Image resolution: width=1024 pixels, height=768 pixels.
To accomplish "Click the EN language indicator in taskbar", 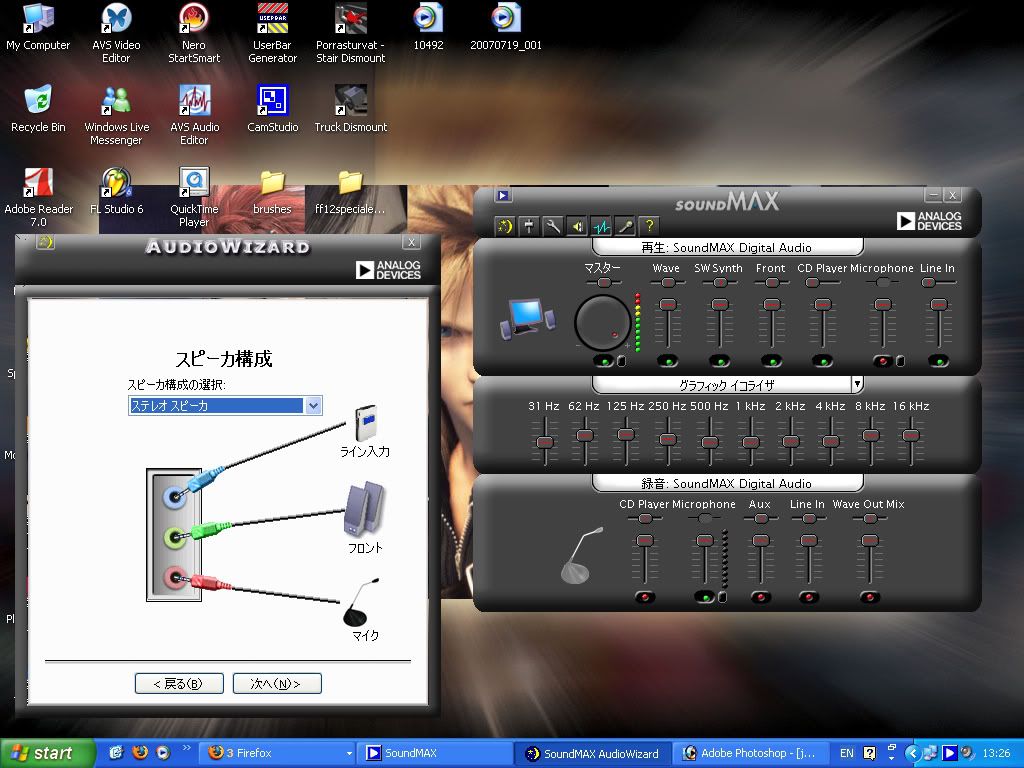I will pos(846,754).
